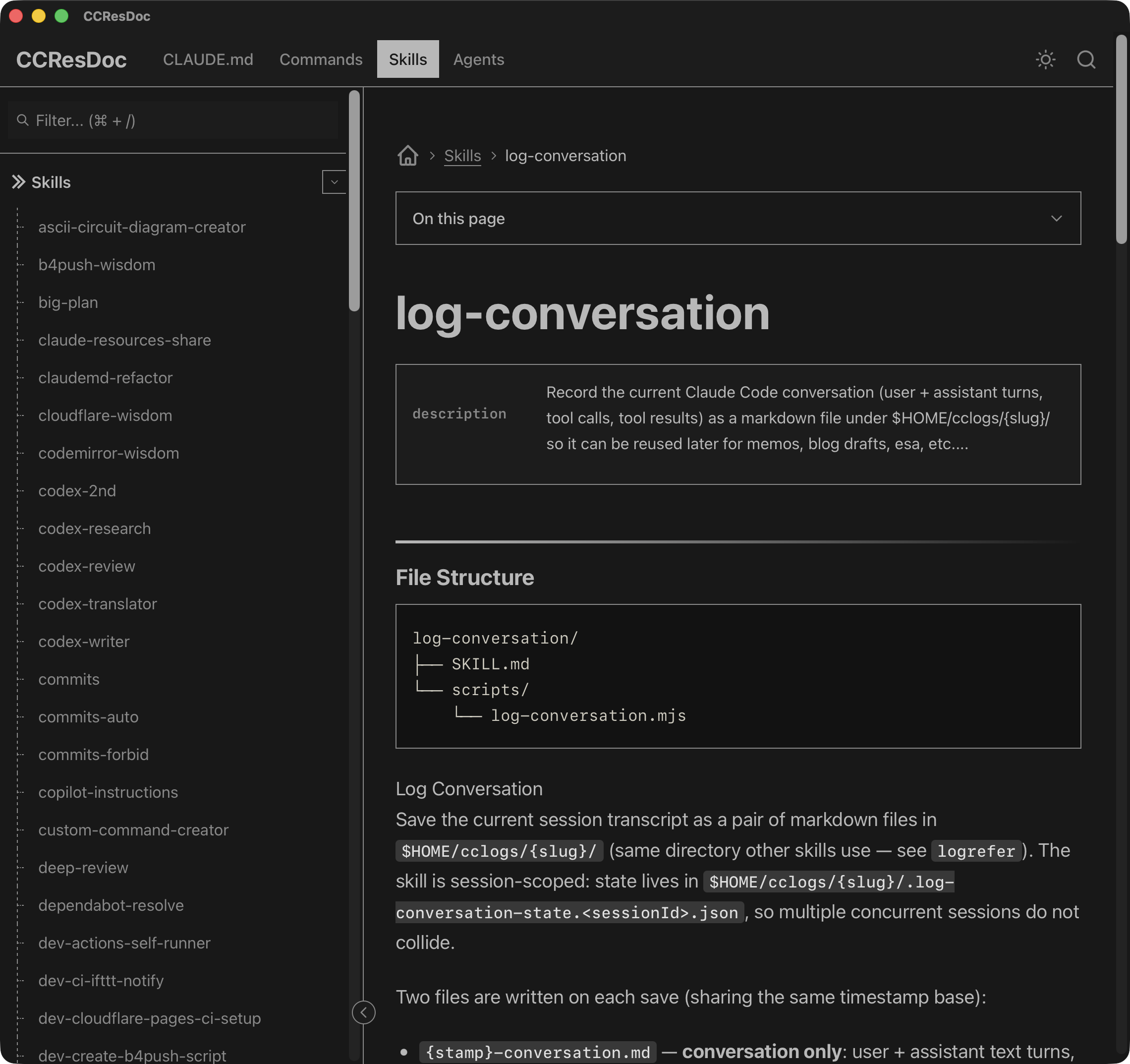Click the CCResDoc logo title
Screen dimensions: 1130x1064
(x=72, y=59)
